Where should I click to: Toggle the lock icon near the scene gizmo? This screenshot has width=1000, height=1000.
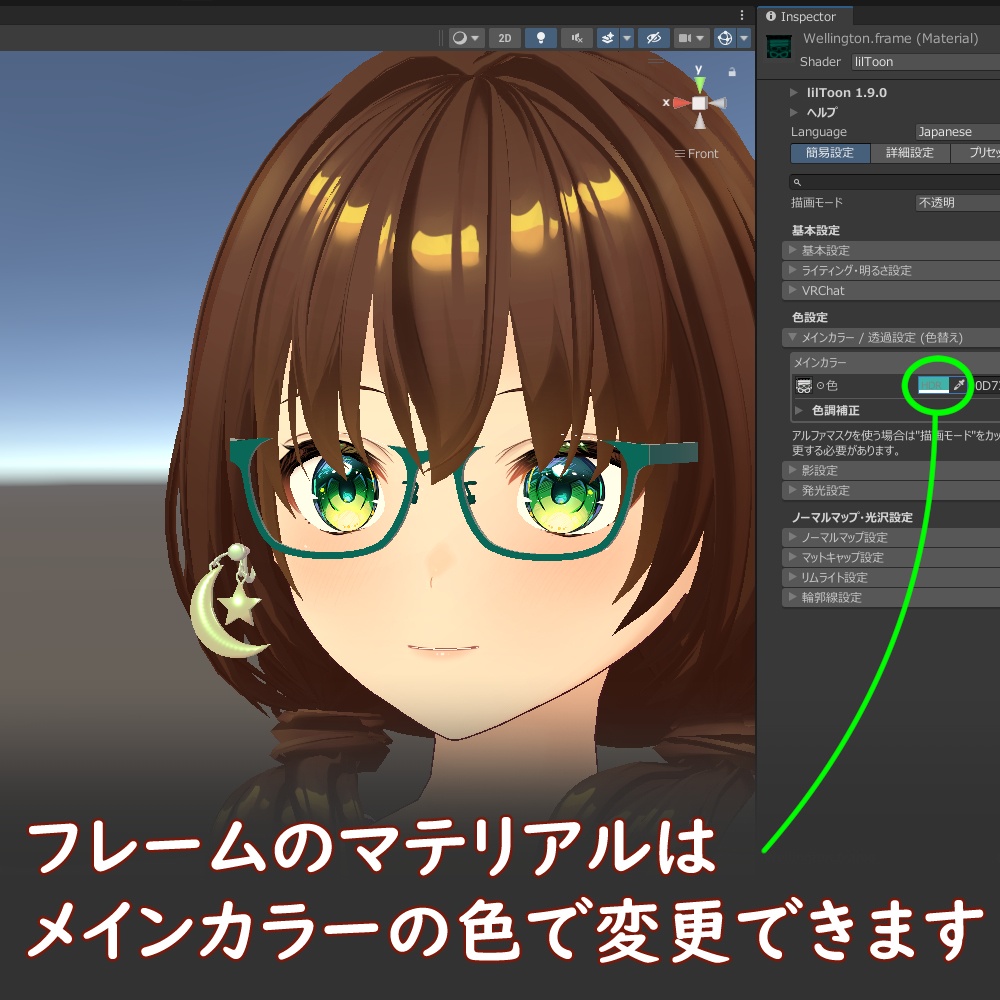733,72
